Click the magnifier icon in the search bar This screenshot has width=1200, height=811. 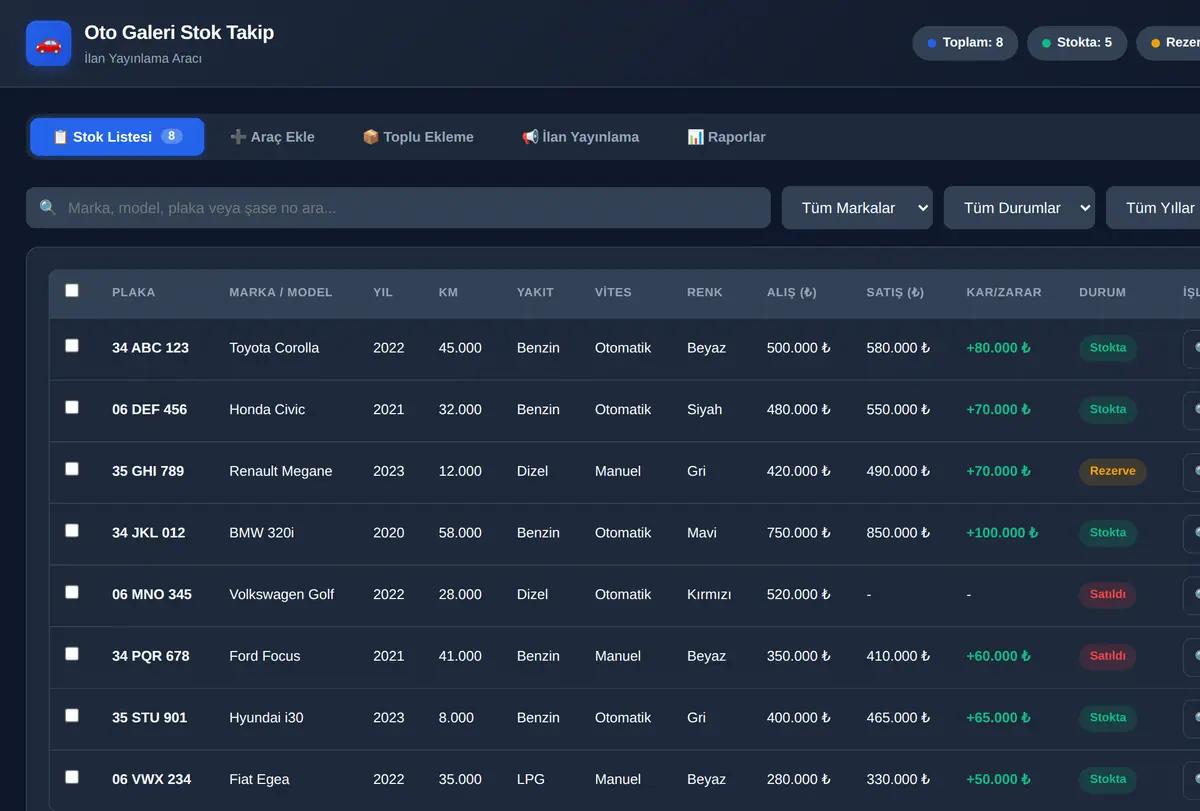(48, 208)
